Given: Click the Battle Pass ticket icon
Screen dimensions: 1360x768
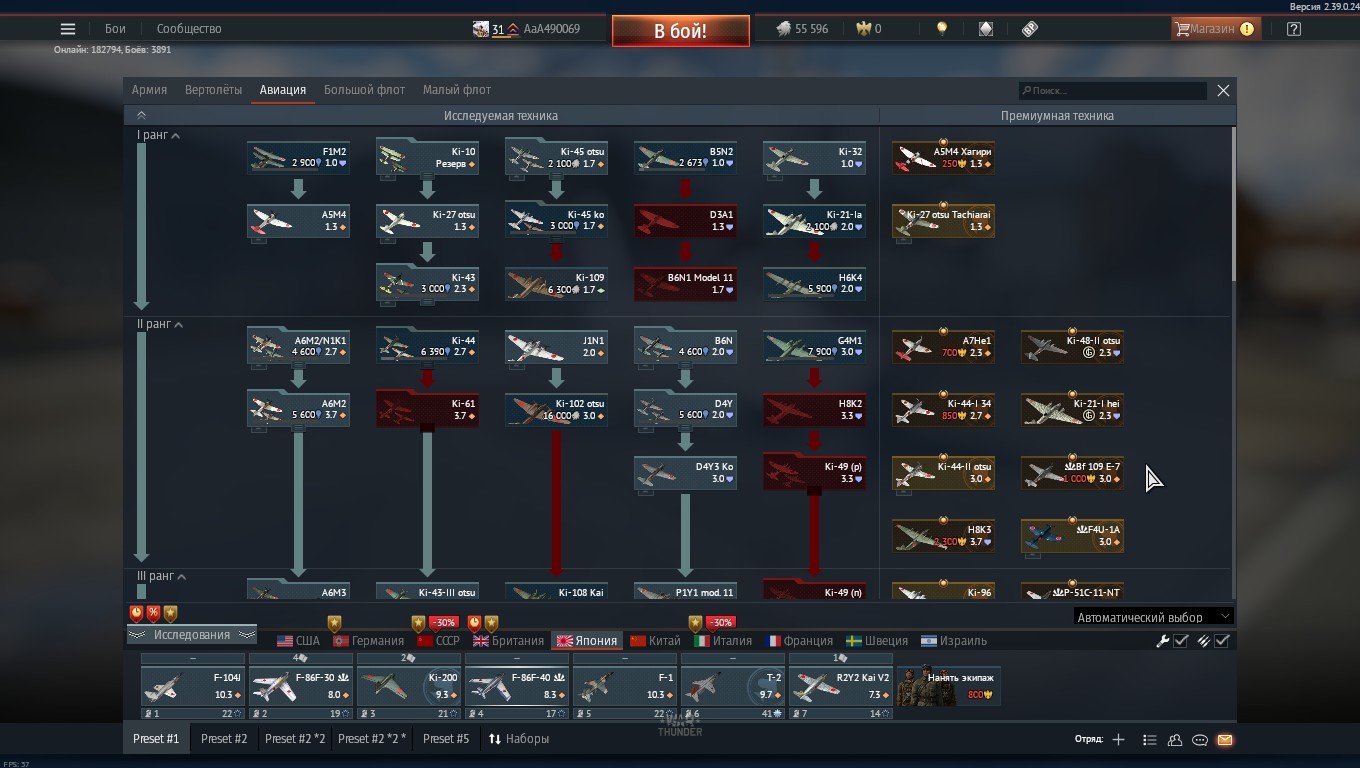Looking at the screenshot, I should pyautogui.click(x=1030, y=29).
